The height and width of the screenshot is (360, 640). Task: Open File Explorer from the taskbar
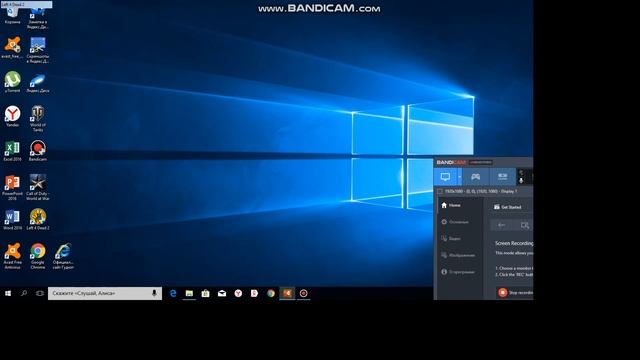[189, 293]
